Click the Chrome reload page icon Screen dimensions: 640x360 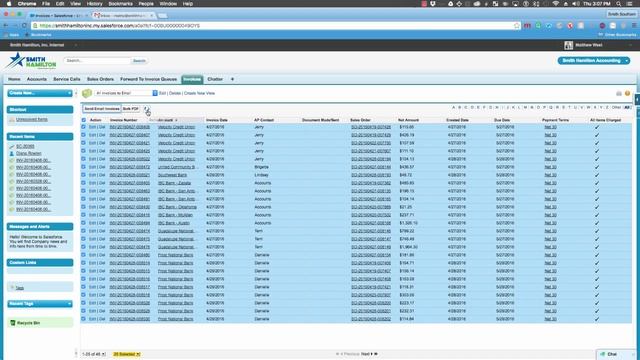coord(24,25)
